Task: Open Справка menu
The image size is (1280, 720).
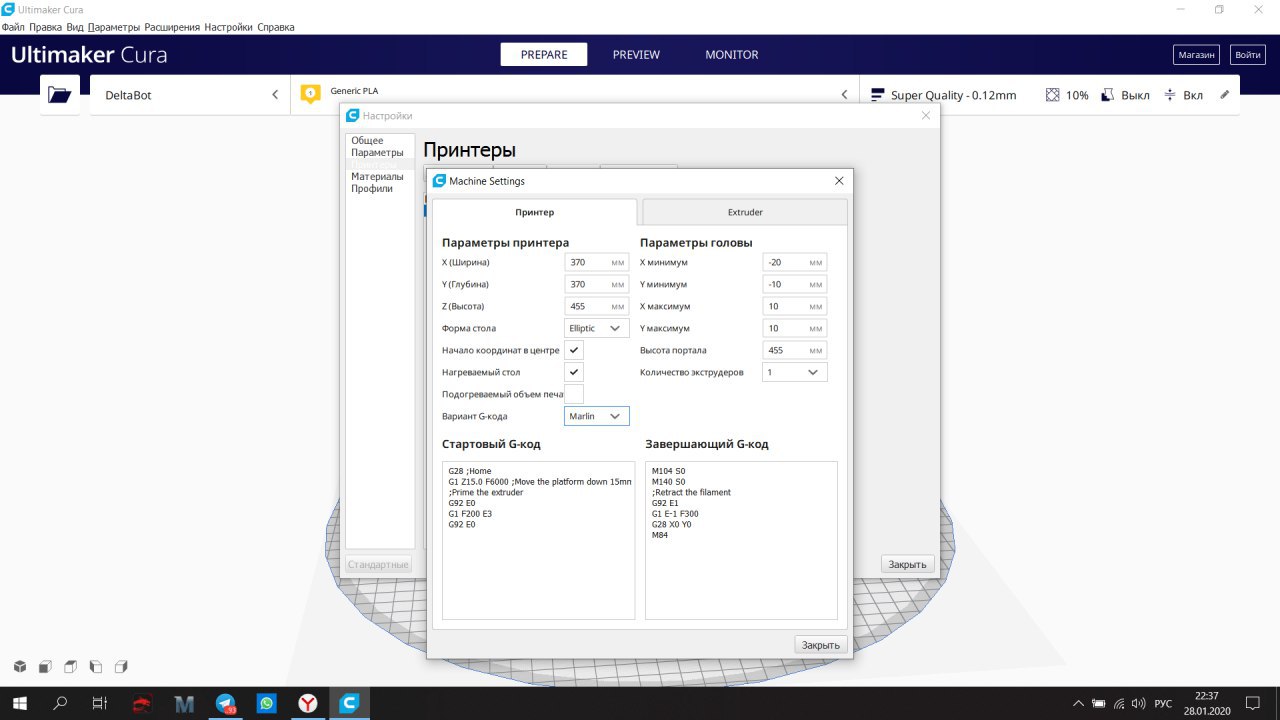Action: [x=276, y=27]
